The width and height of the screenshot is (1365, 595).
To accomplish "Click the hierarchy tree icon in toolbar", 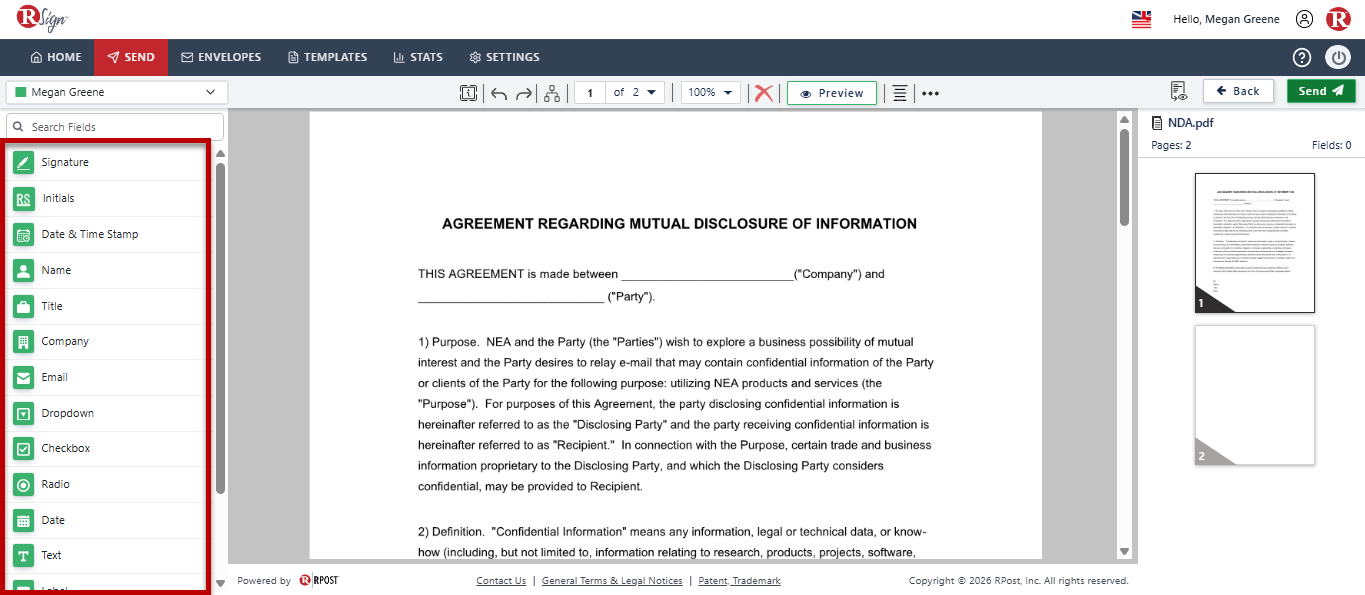I will [x=552, y=93].
